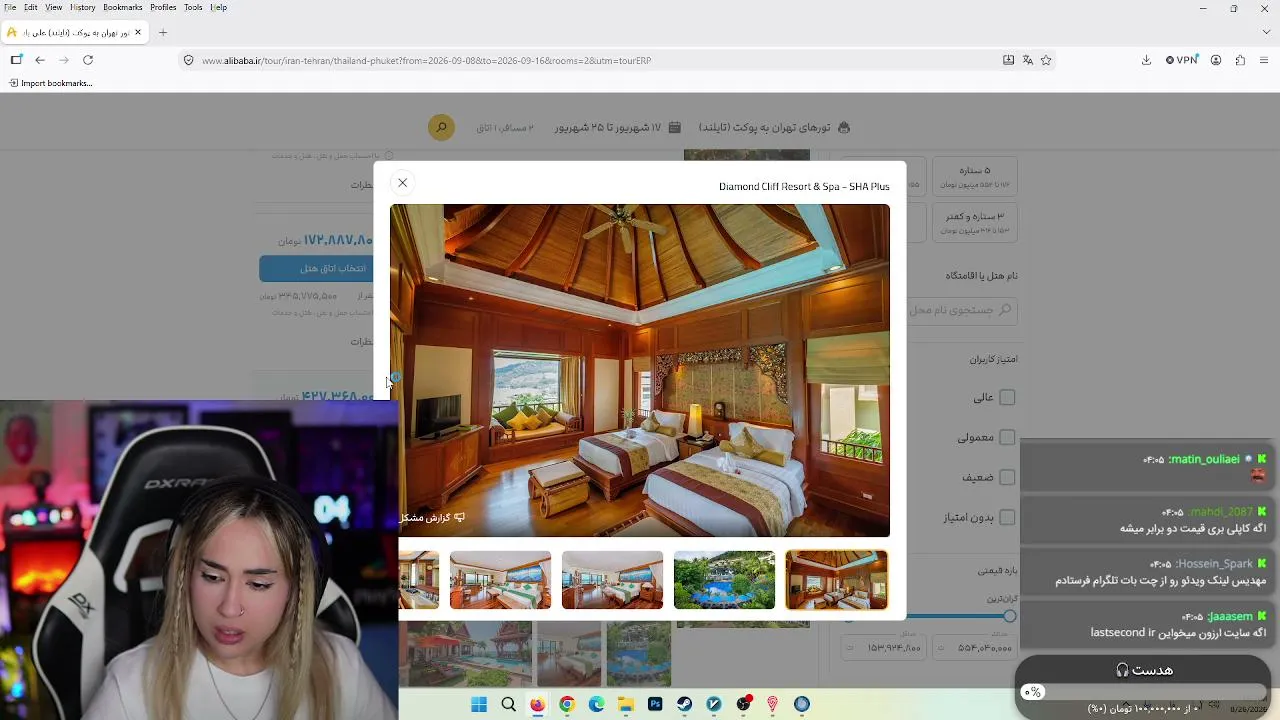Reload the alibaba.ir page
The width and height of the screenshot is (1280, 720).
click(x=88, y=60)
